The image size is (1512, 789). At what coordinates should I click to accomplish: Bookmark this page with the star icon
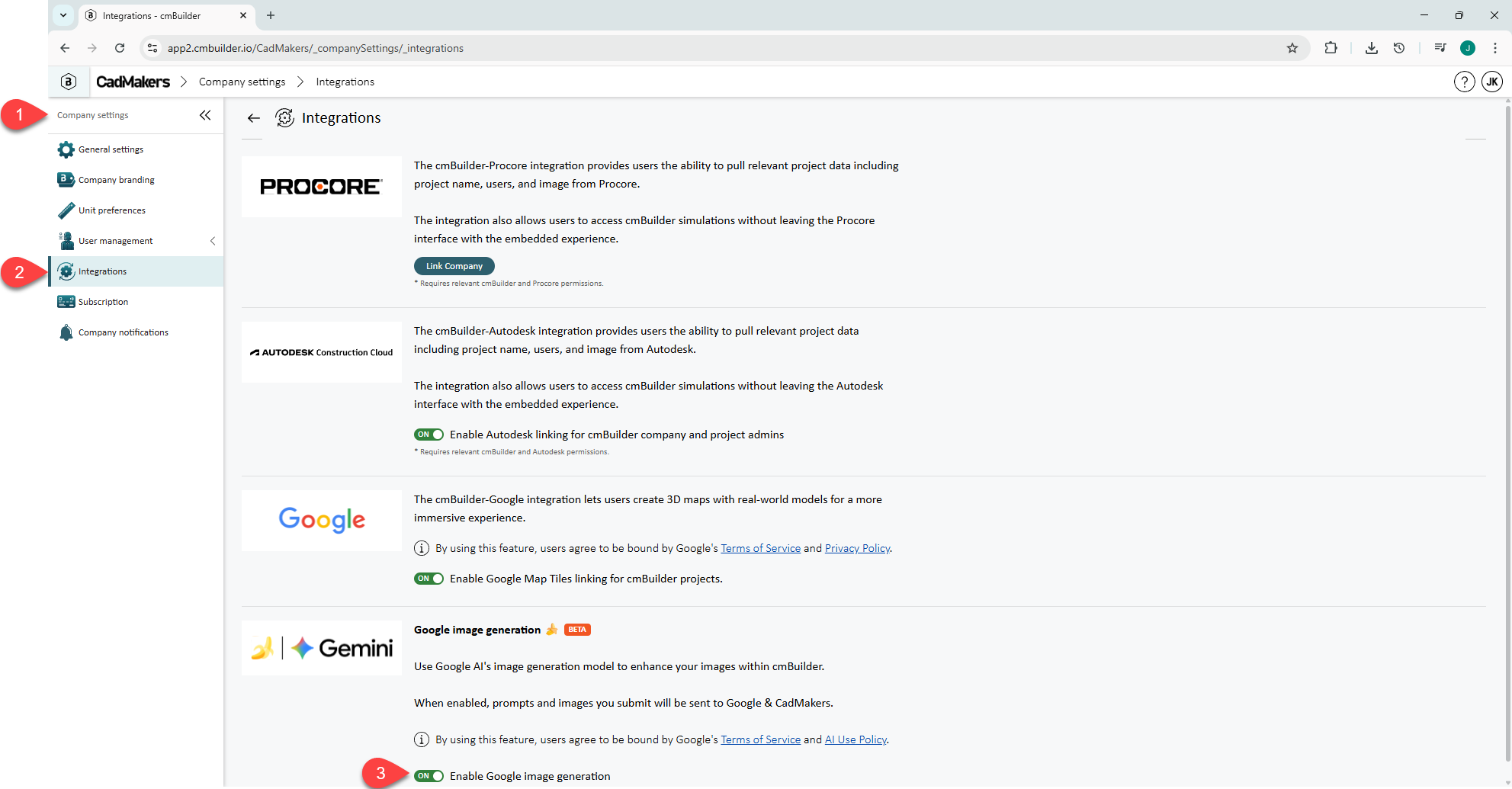tap(1292, 48)
